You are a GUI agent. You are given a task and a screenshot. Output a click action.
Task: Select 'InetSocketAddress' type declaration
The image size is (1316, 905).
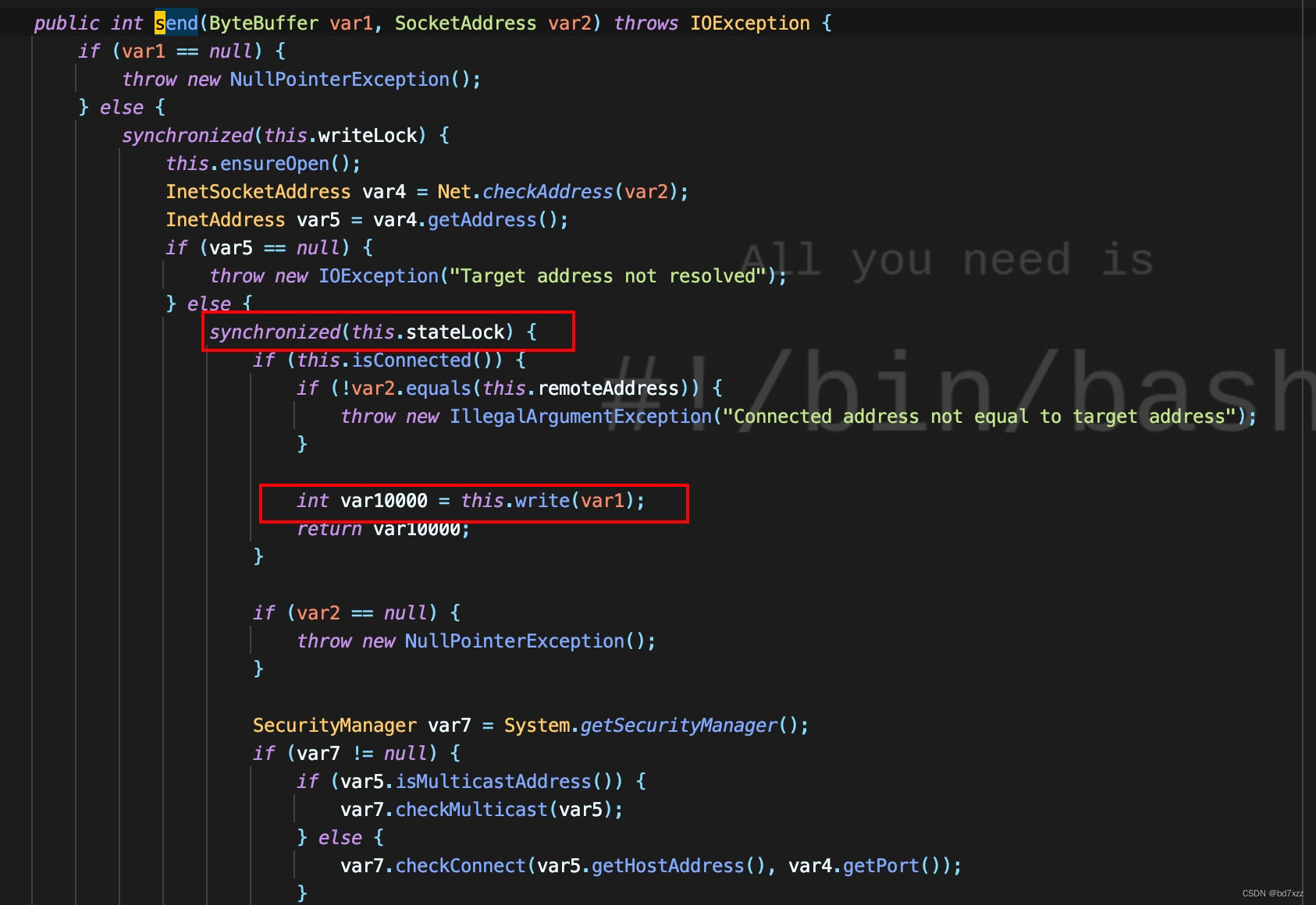pos(258,192)
